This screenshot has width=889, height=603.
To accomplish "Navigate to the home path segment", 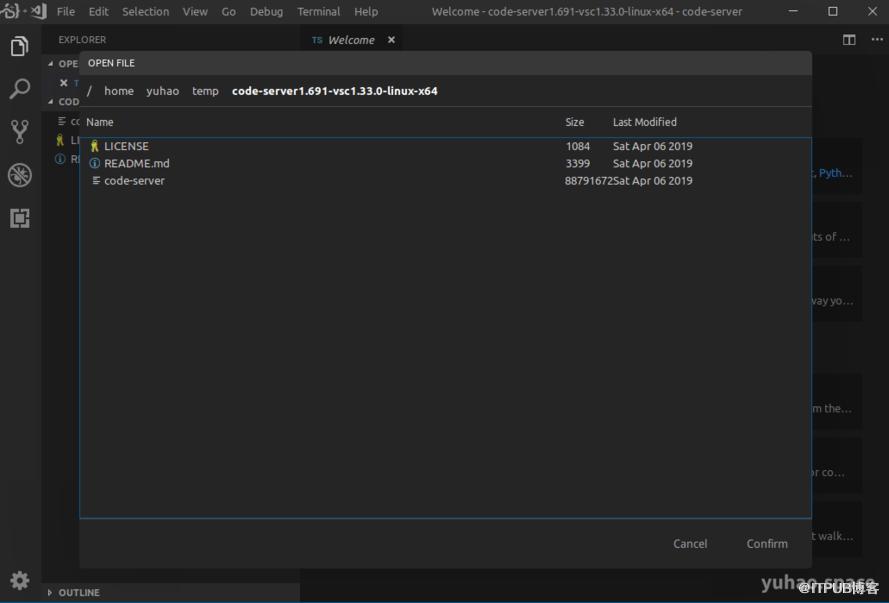I will (x=119, y=91).
